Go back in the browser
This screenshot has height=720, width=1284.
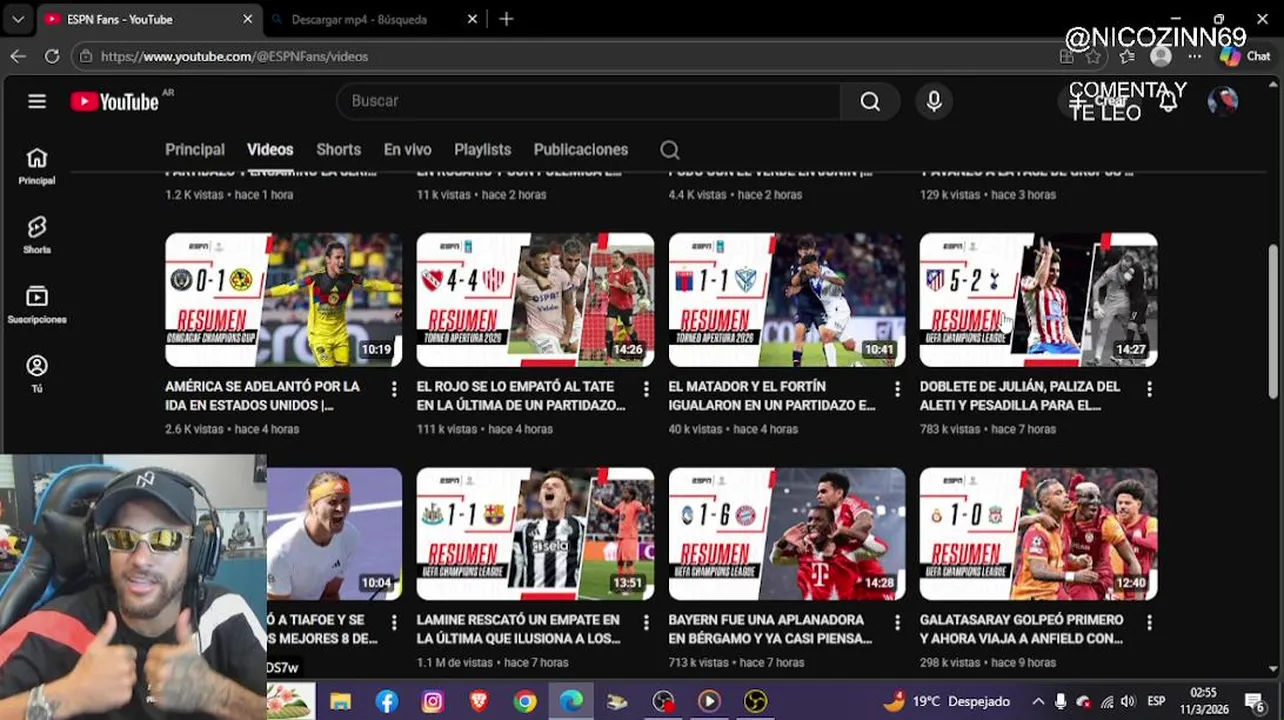[18, 56]
